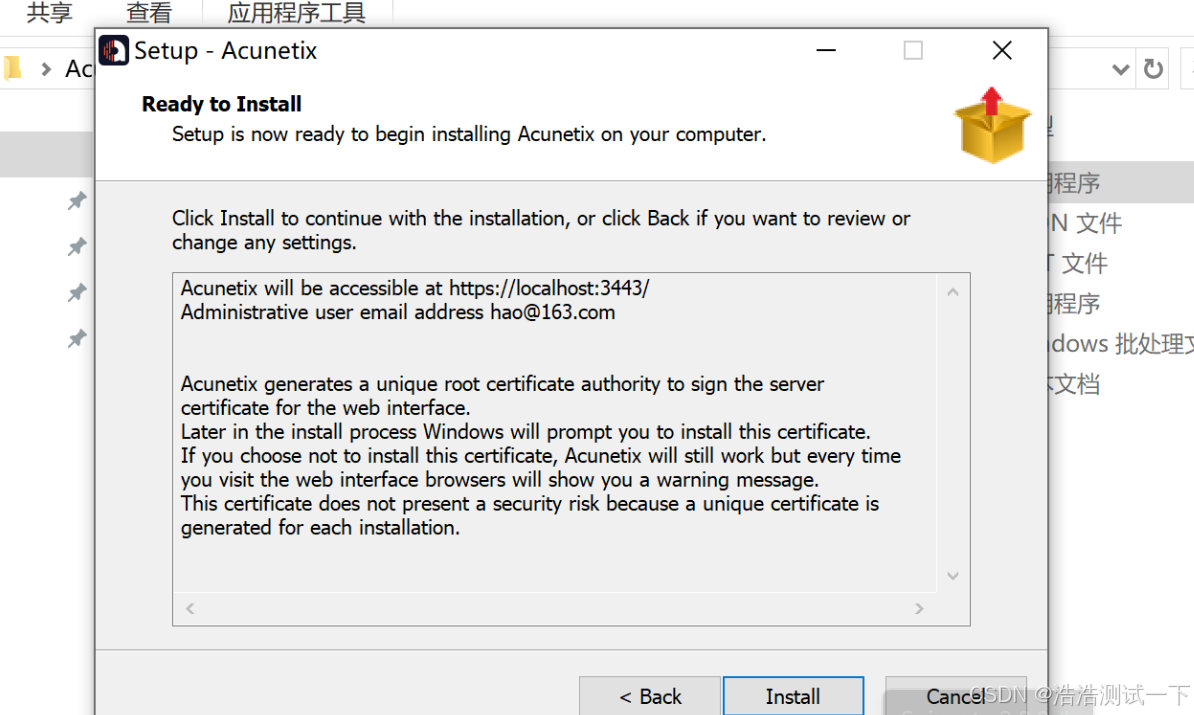Click the disabled maximize box of Setup window
Image resolution: width=1194 pixels, height=715 pixels.
point(913,50)
